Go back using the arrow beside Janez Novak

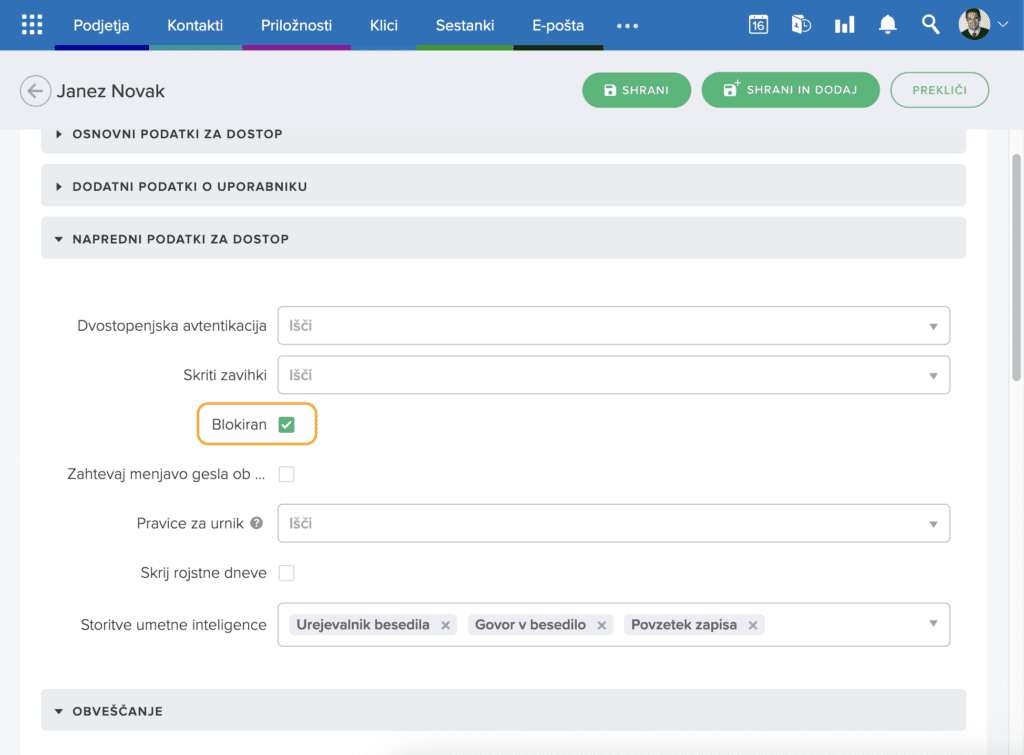(x=35, y=91)
